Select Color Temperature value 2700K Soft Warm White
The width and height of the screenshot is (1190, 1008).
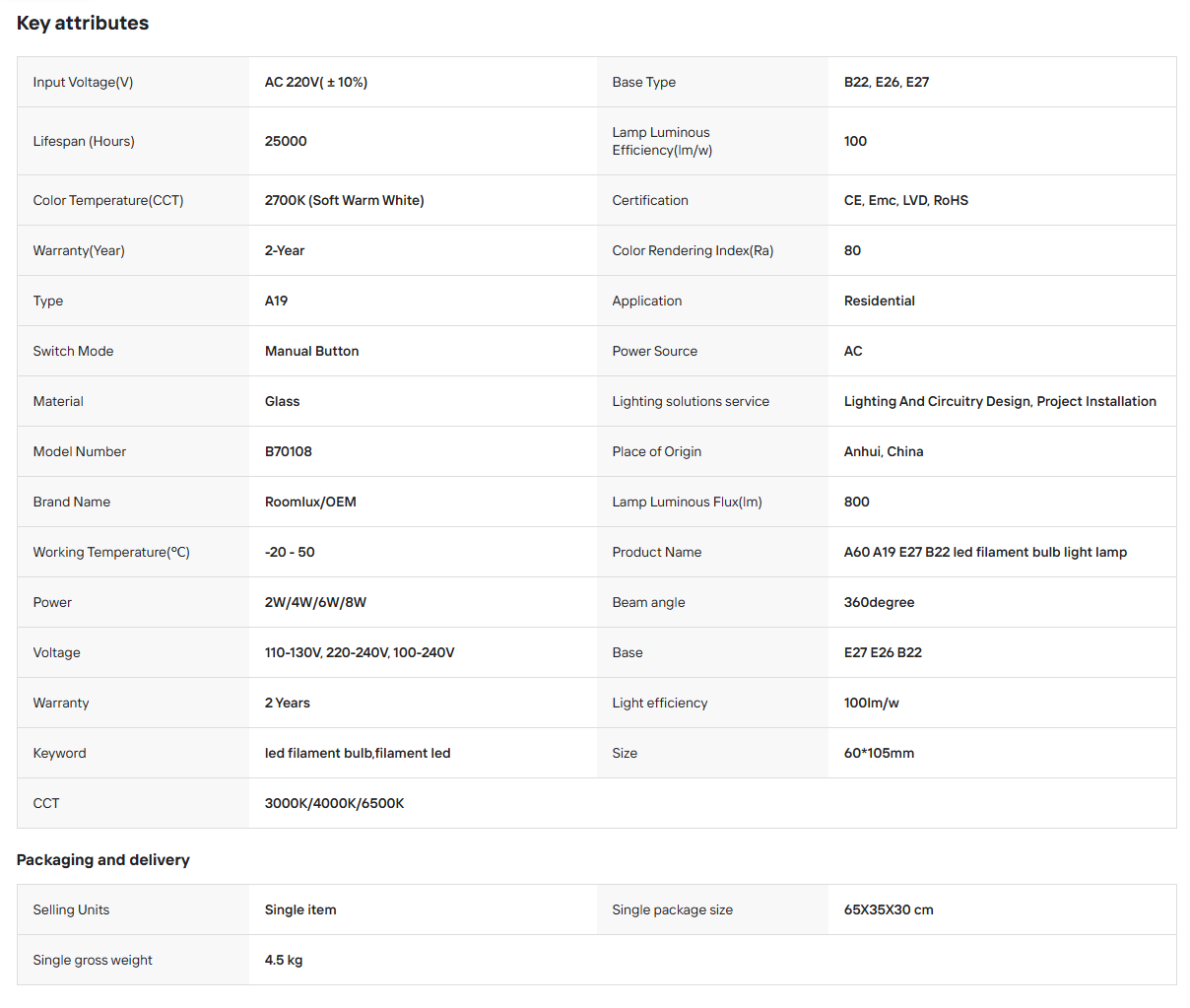(x=345, y=200)
